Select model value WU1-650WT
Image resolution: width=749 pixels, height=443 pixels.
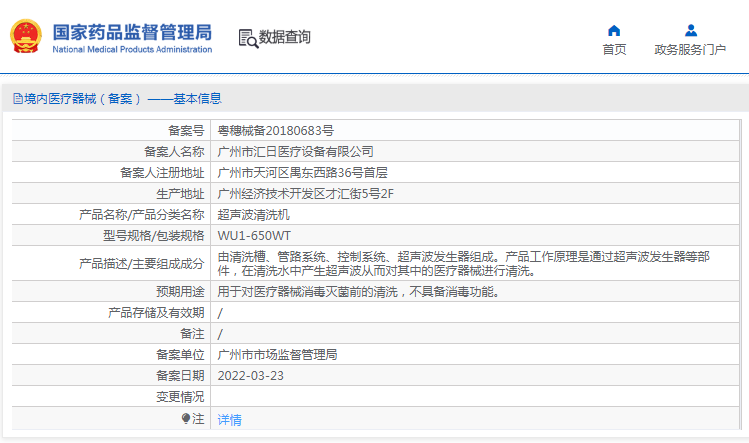coord(254,236)
